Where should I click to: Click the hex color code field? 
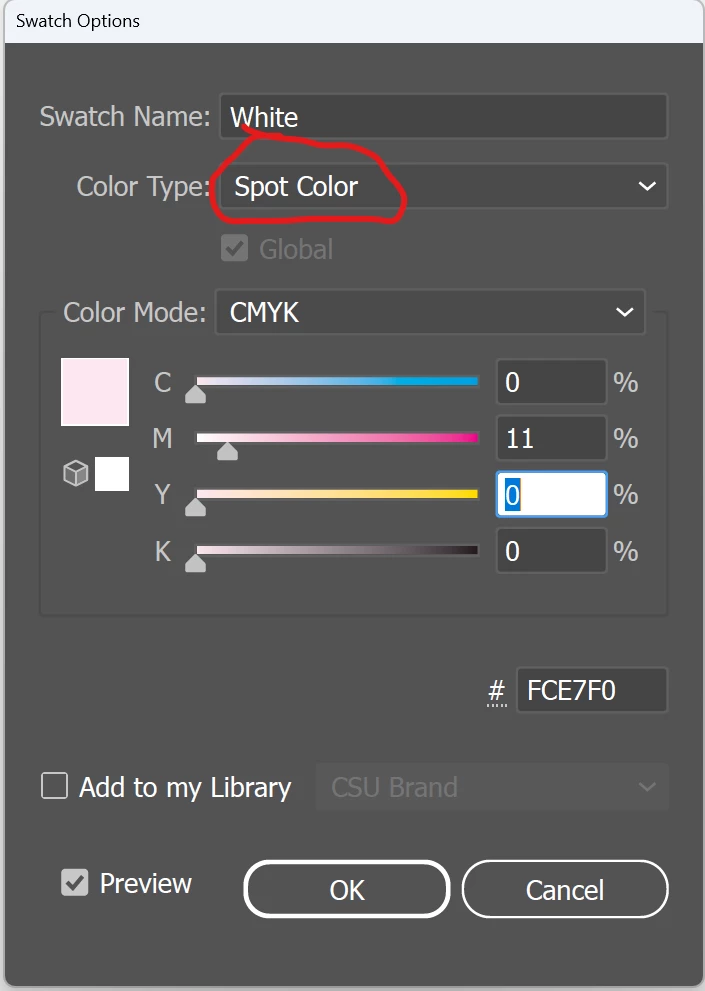590,691
